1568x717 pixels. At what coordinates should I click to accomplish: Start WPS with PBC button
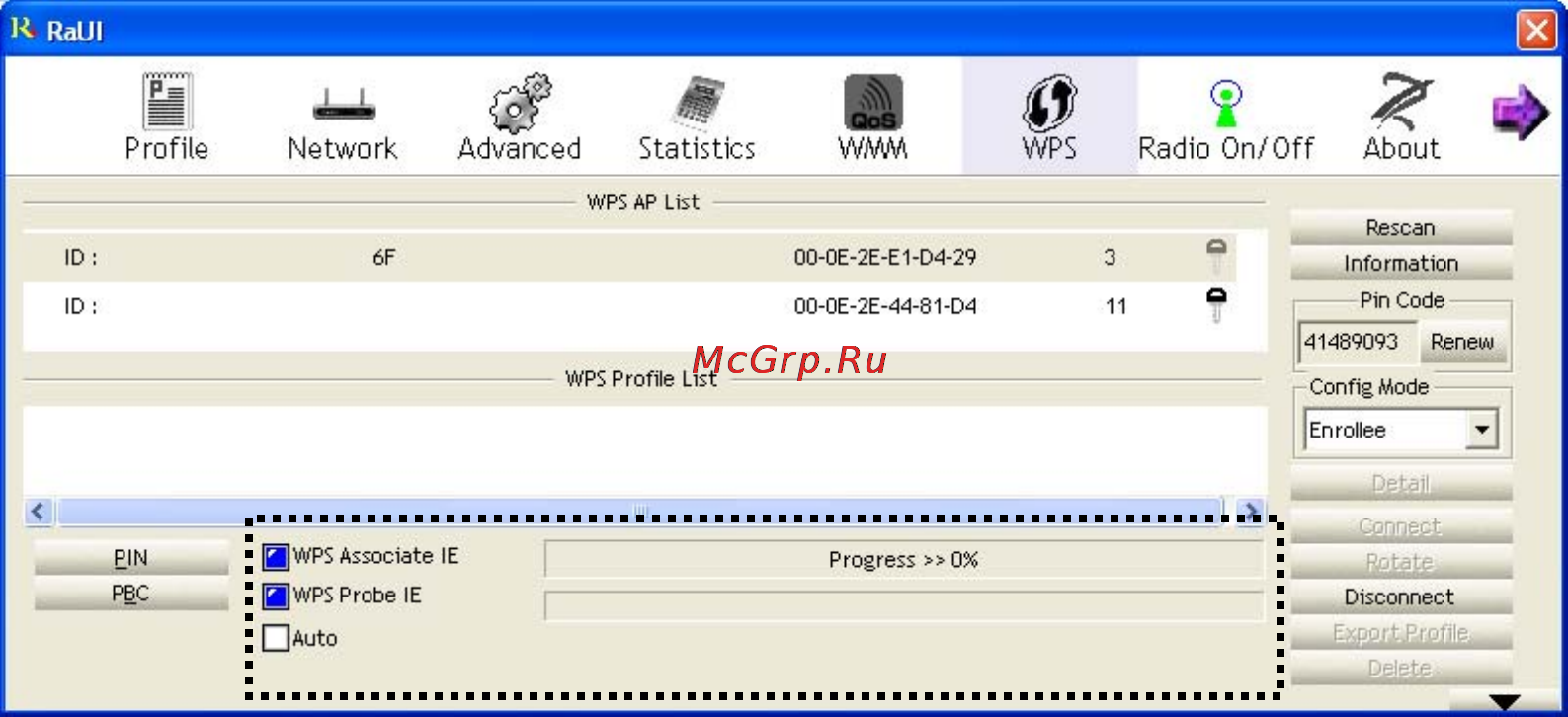coord(130,594)
